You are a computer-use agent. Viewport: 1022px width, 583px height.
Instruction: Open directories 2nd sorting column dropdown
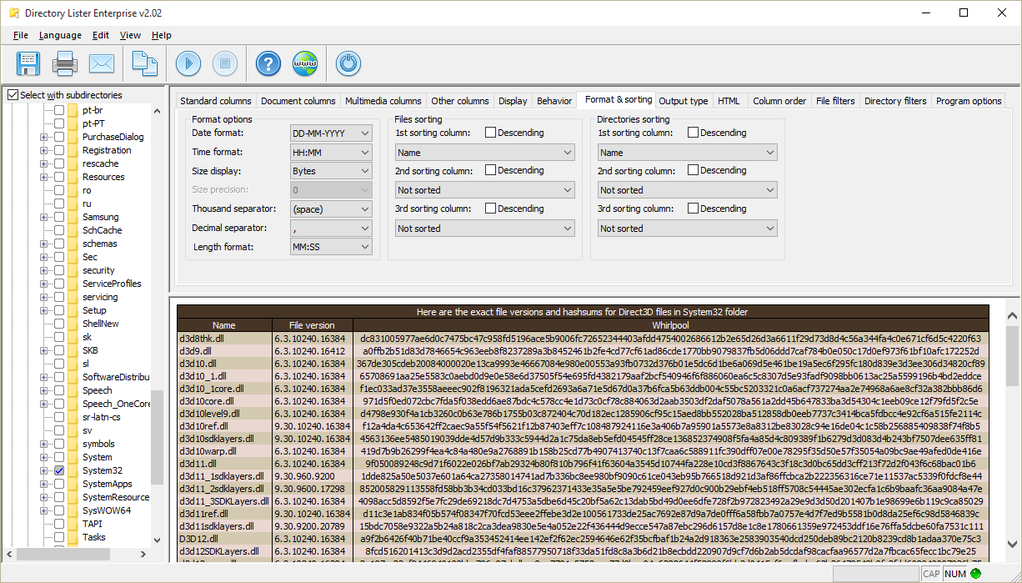[687, 190]
